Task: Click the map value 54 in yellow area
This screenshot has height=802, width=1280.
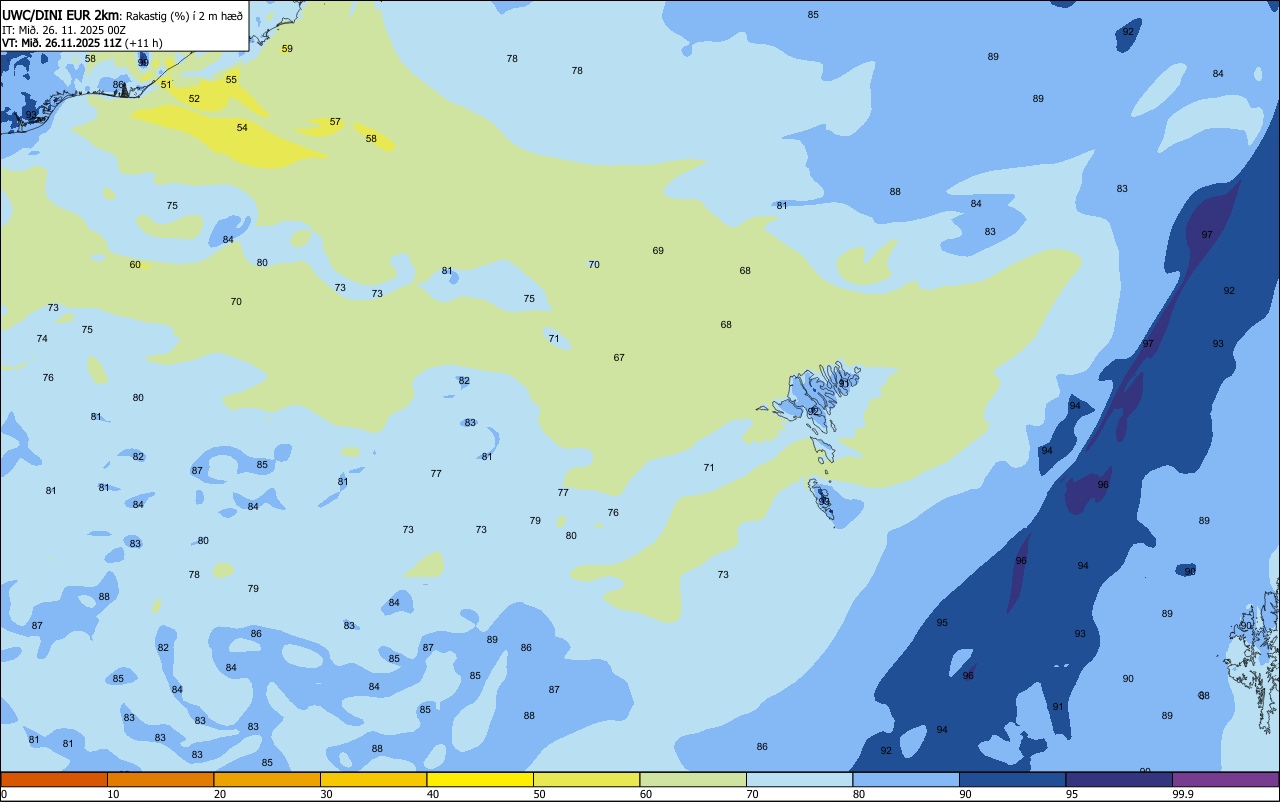Action: click(242, 127)
